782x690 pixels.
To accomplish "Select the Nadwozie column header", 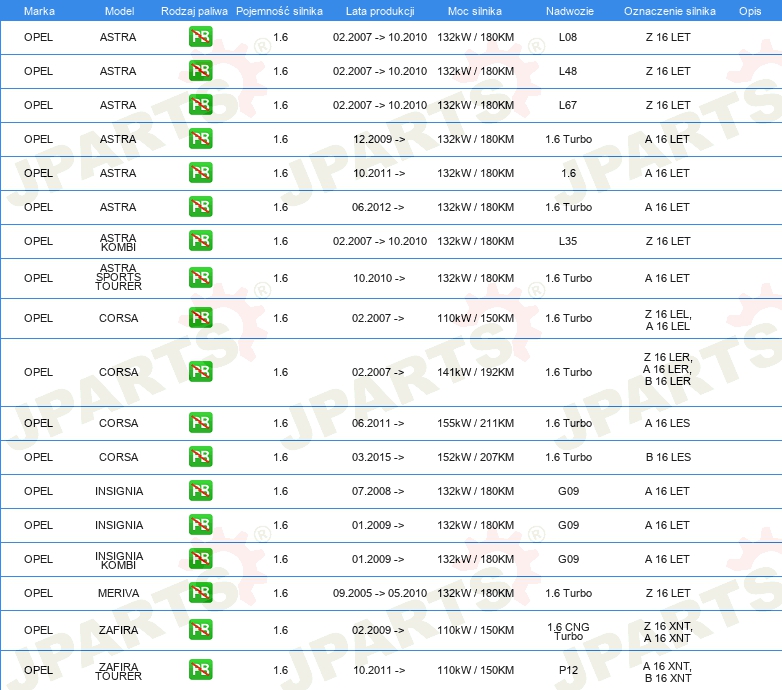I will click(570, 11).
